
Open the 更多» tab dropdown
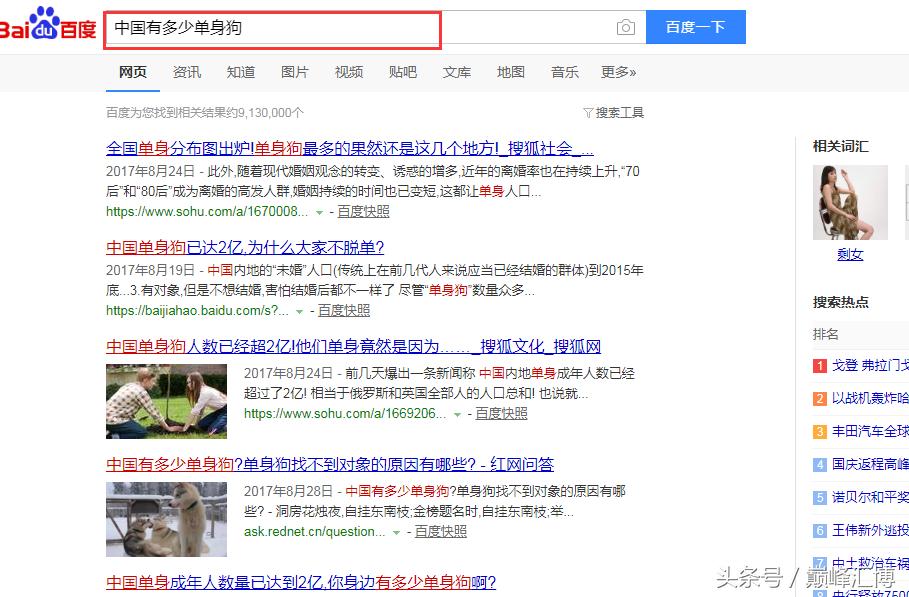tap(622, 72)
